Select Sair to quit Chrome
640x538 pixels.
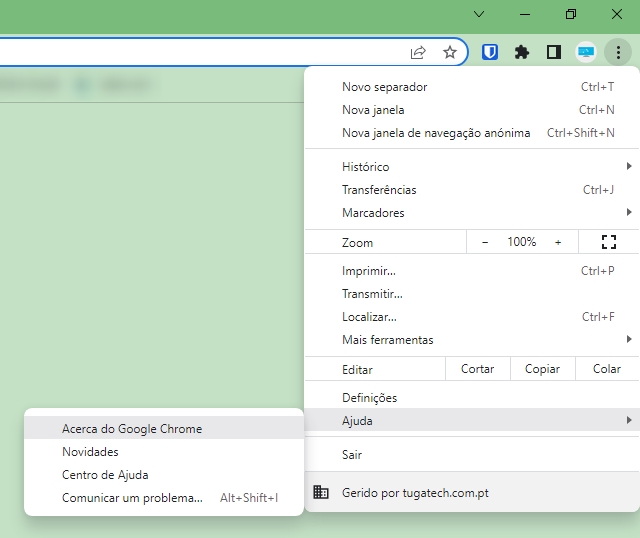click(472, 454)
